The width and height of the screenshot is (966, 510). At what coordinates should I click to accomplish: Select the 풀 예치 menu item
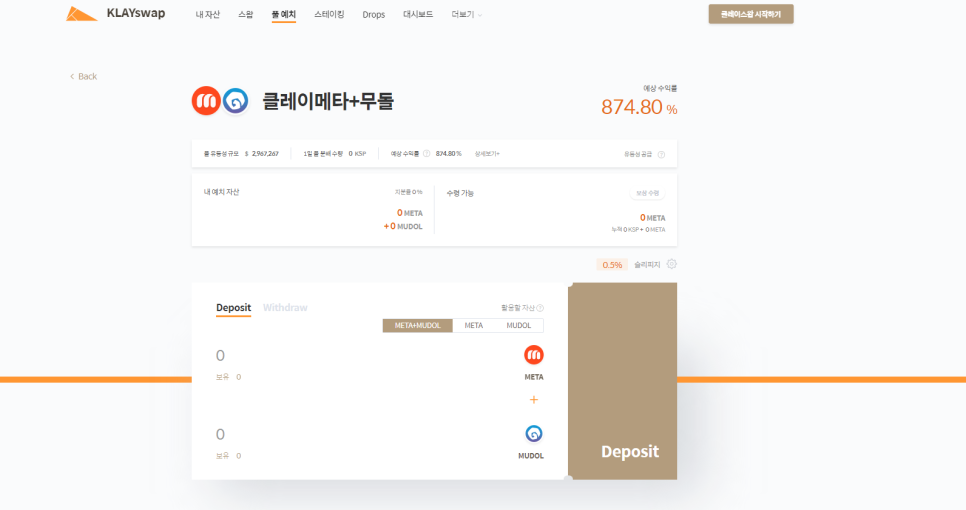(x=283, y=14)
